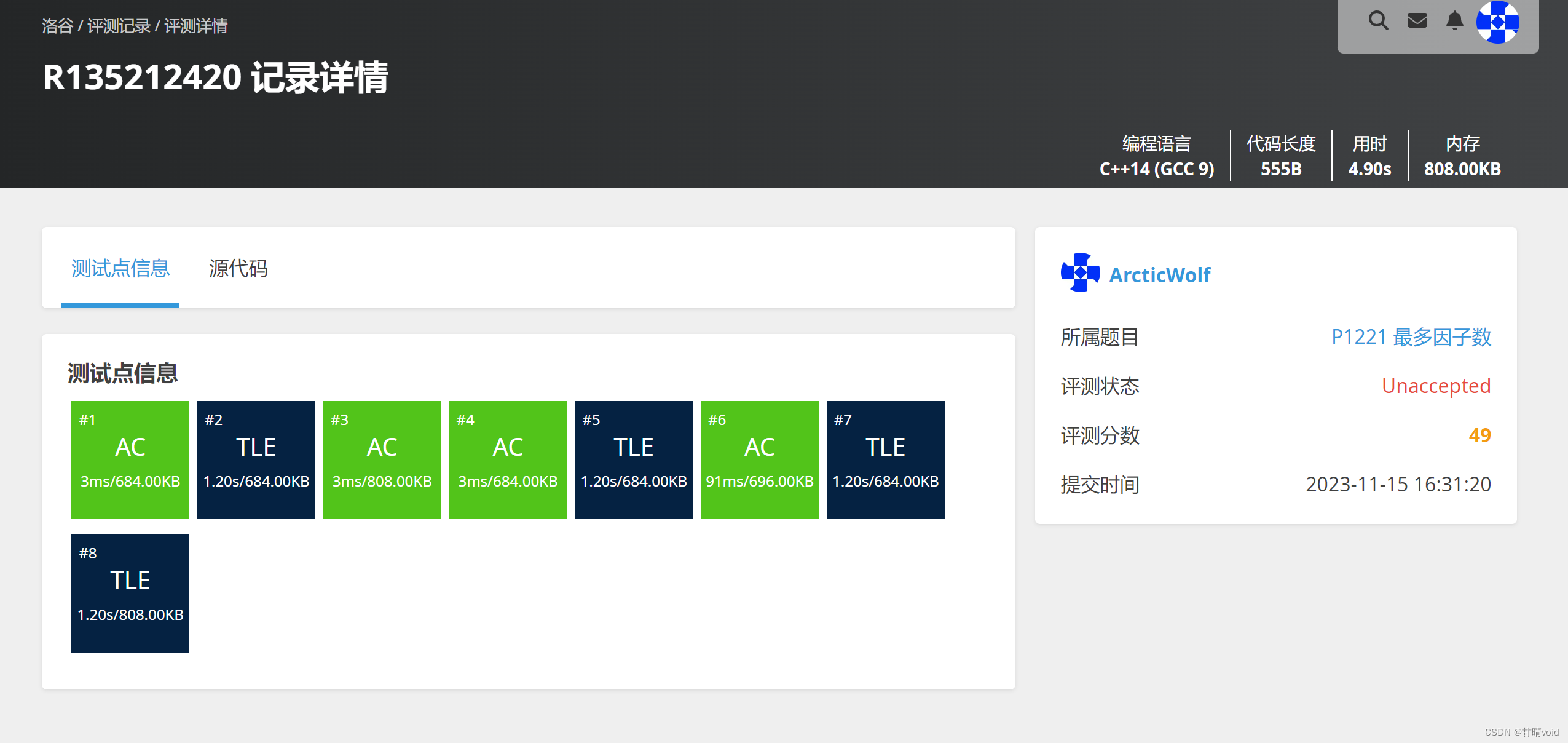
Task: Go to 洛谷 home breadcrumb
Action: [x=57, y=26]
